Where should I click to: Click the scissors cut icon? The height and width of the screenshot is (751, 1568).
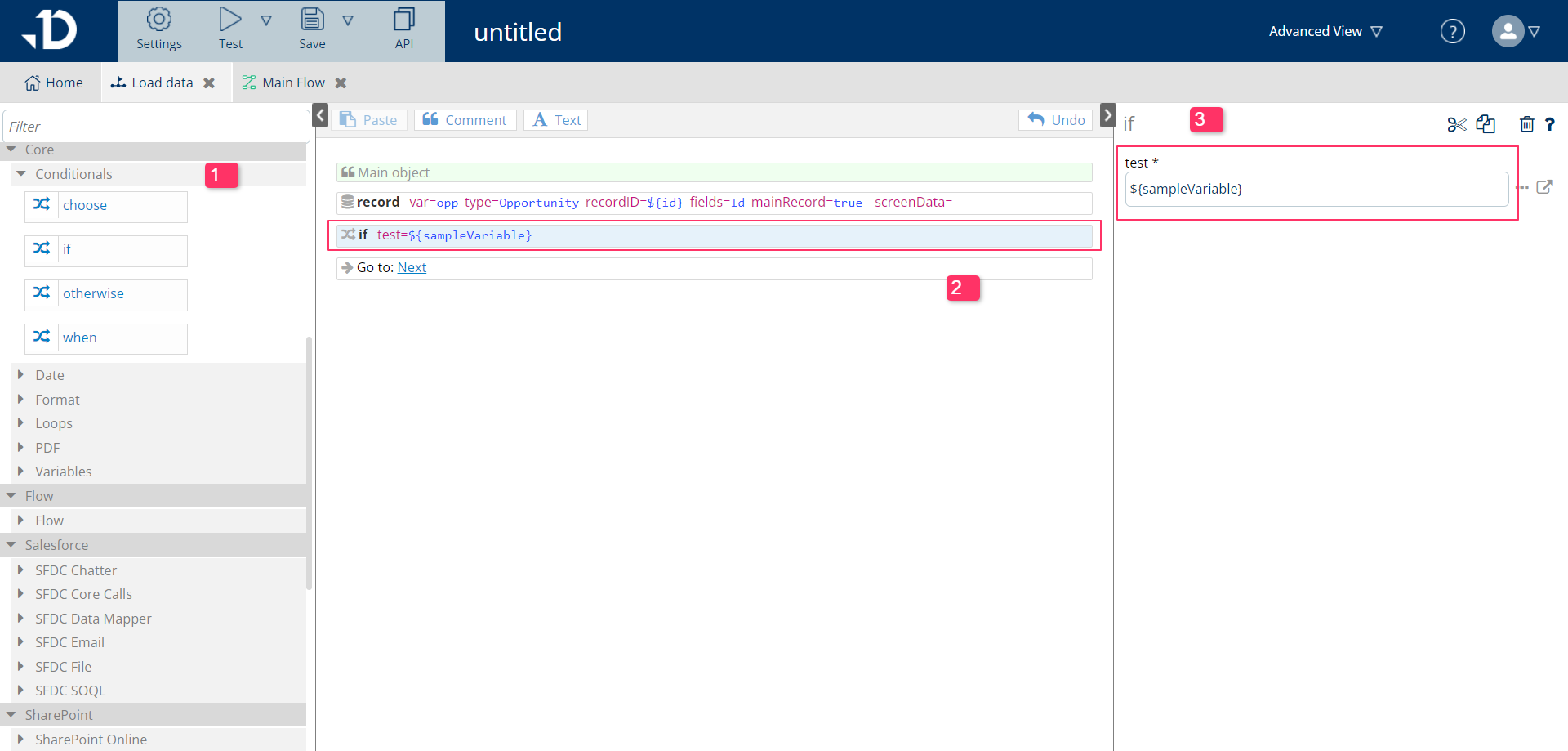coord(1456,124)
